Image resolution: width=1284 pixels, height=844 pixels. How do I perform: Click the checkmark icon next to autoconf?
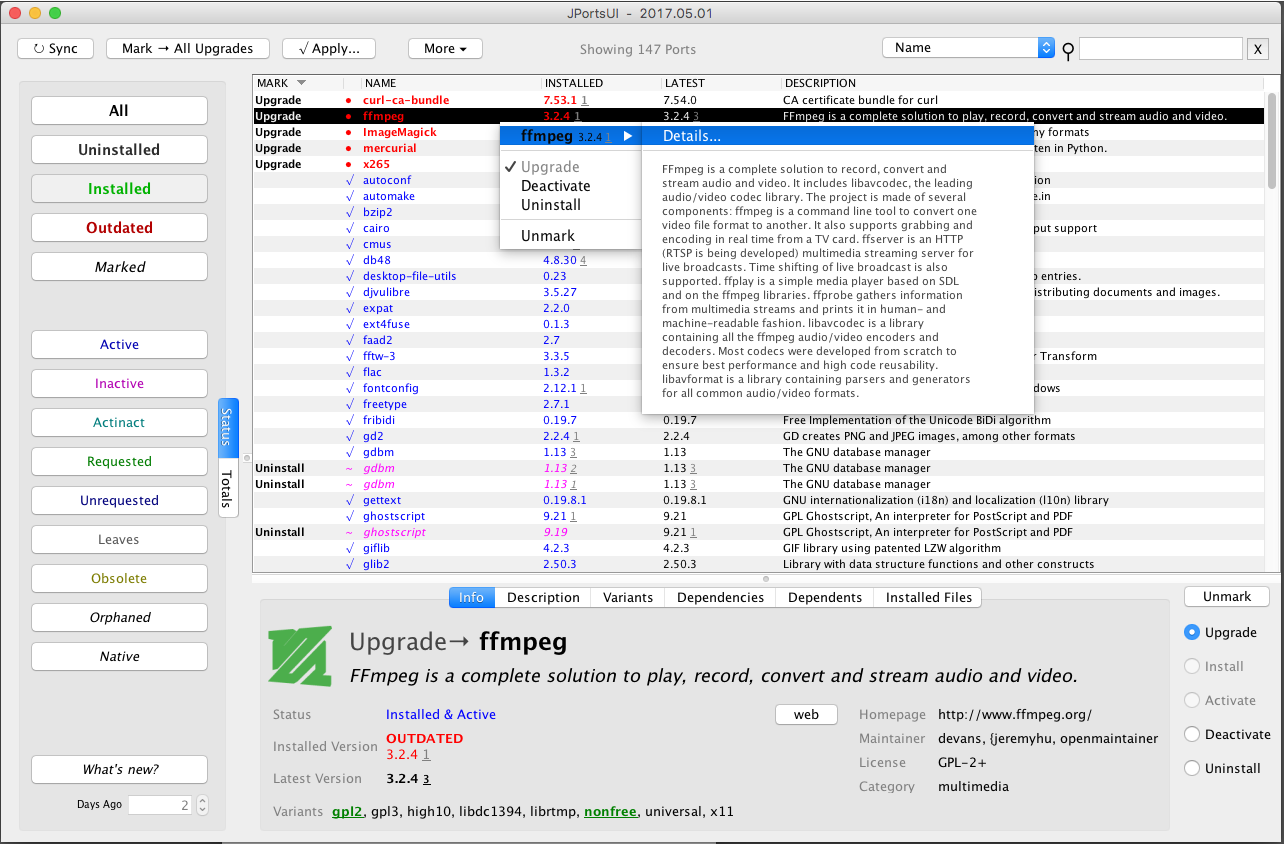coord(349,180)
